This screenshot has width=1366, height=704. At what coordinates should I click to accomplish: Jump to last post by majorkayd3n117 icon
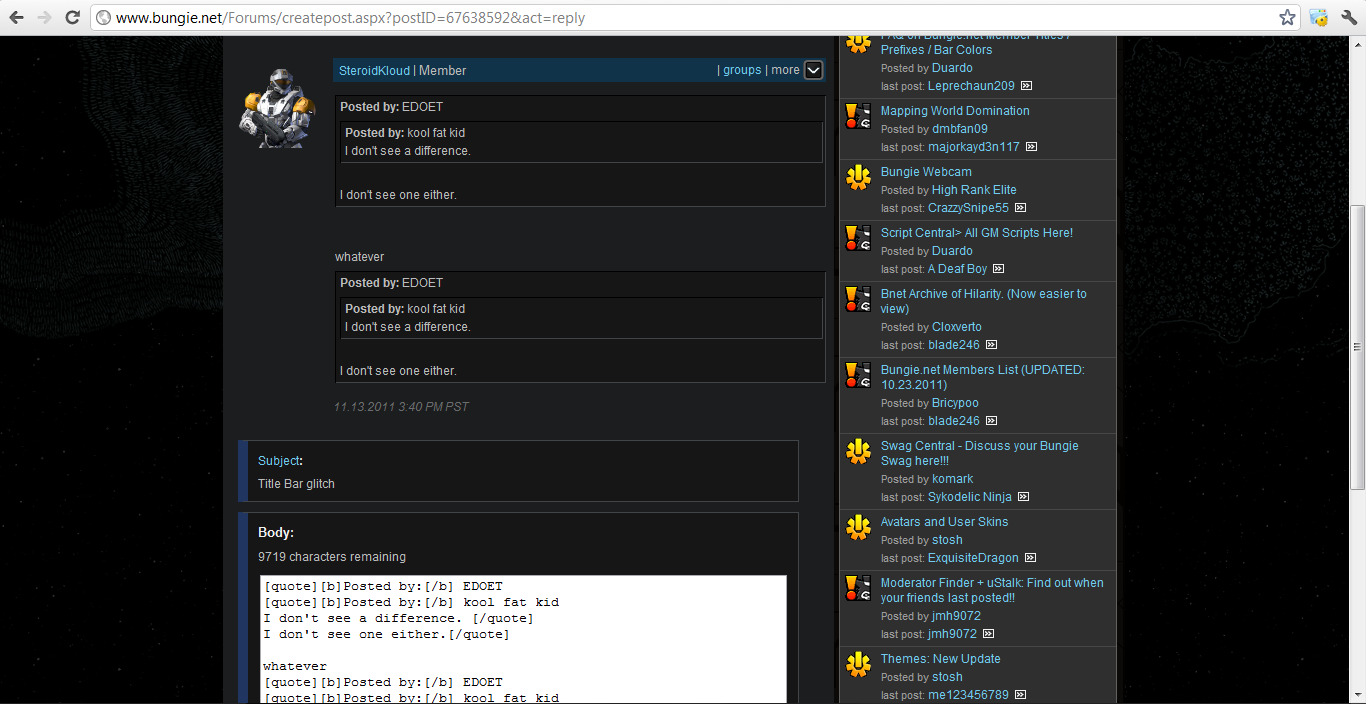tap(1031, 147)
